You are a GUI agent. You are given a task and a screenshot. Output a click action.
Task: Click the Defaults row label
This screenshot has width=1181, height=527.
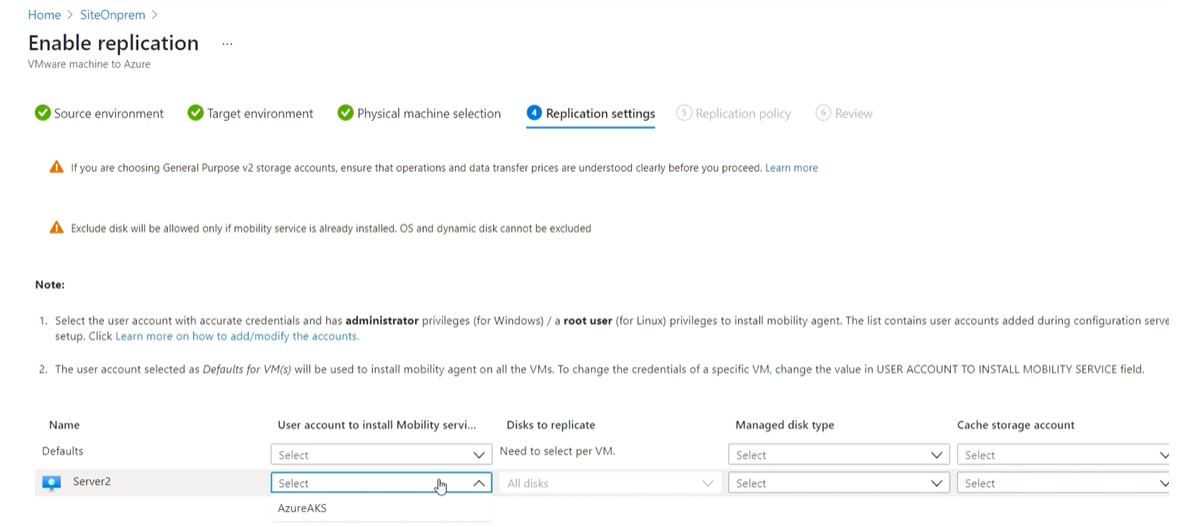(63, 451)
